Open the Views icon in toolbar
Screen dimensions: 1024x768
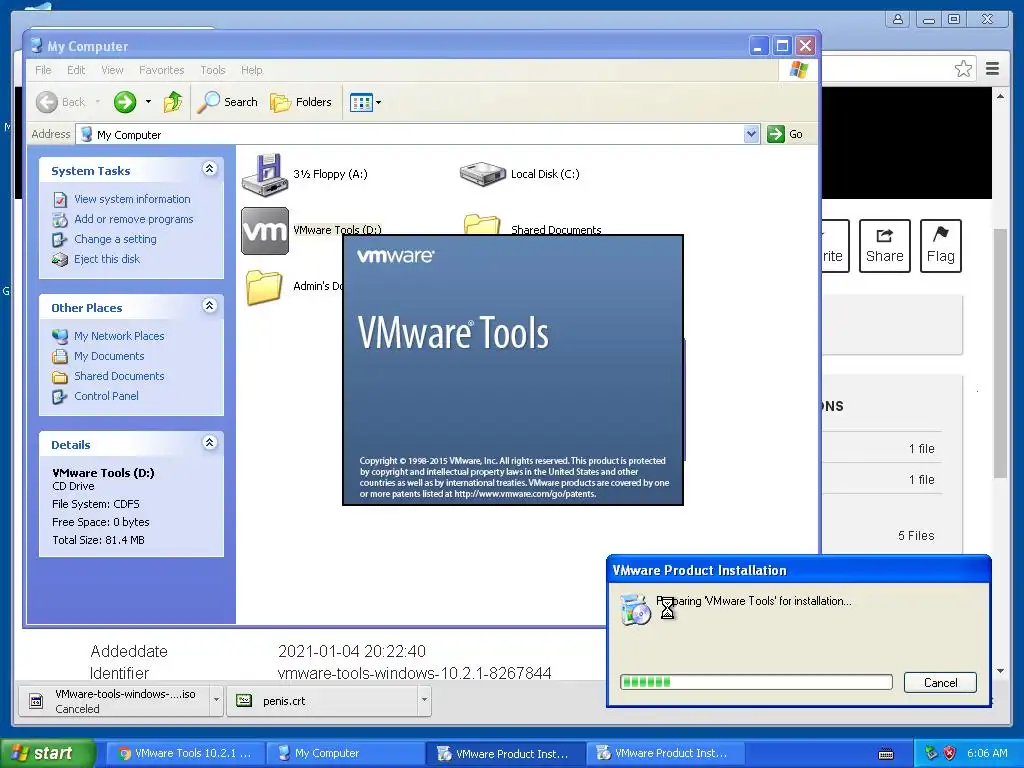(360, 103)
